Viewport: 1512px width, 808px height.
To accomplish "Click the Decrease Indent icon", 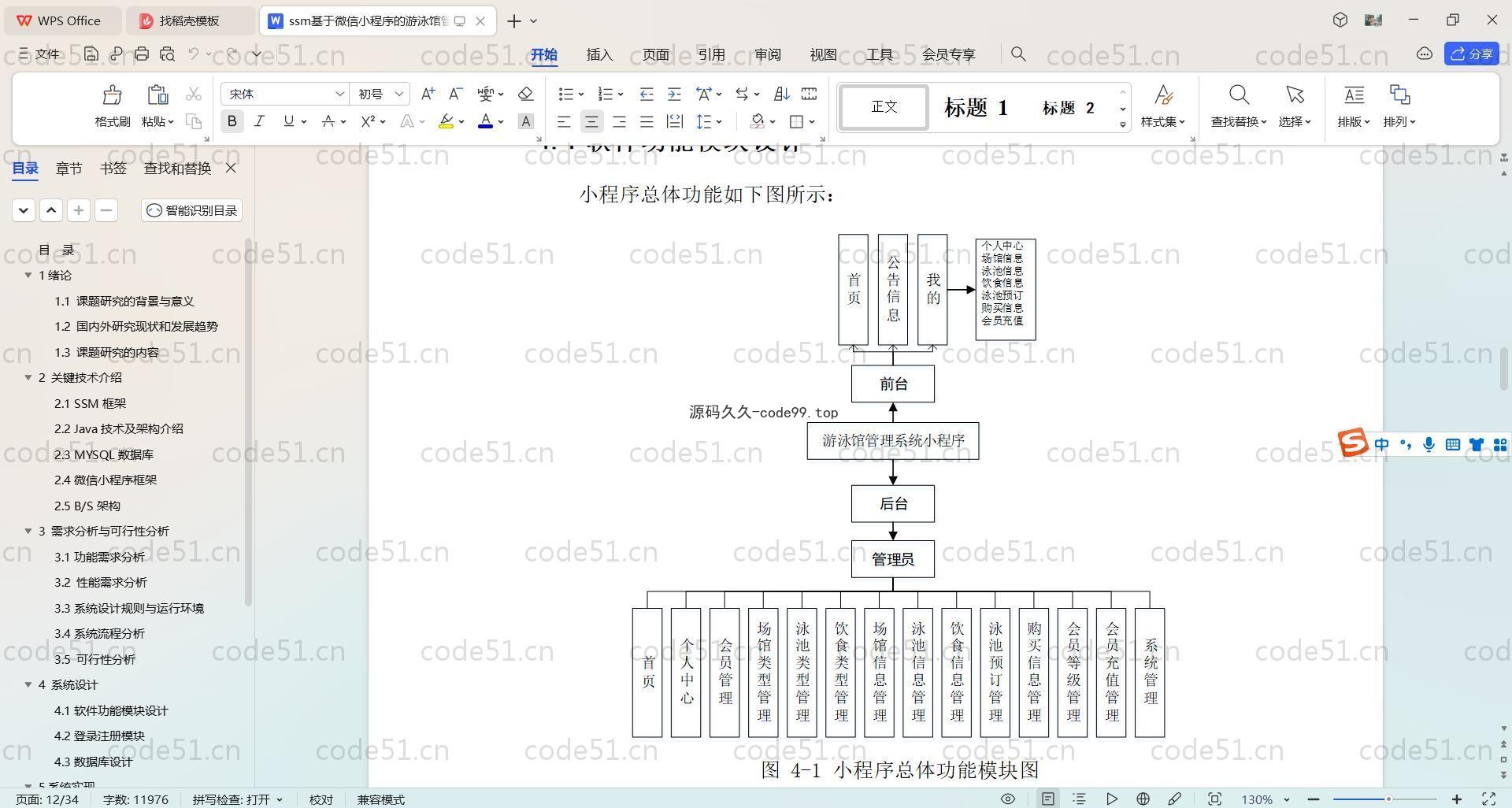I will click(x=647, y=94).
